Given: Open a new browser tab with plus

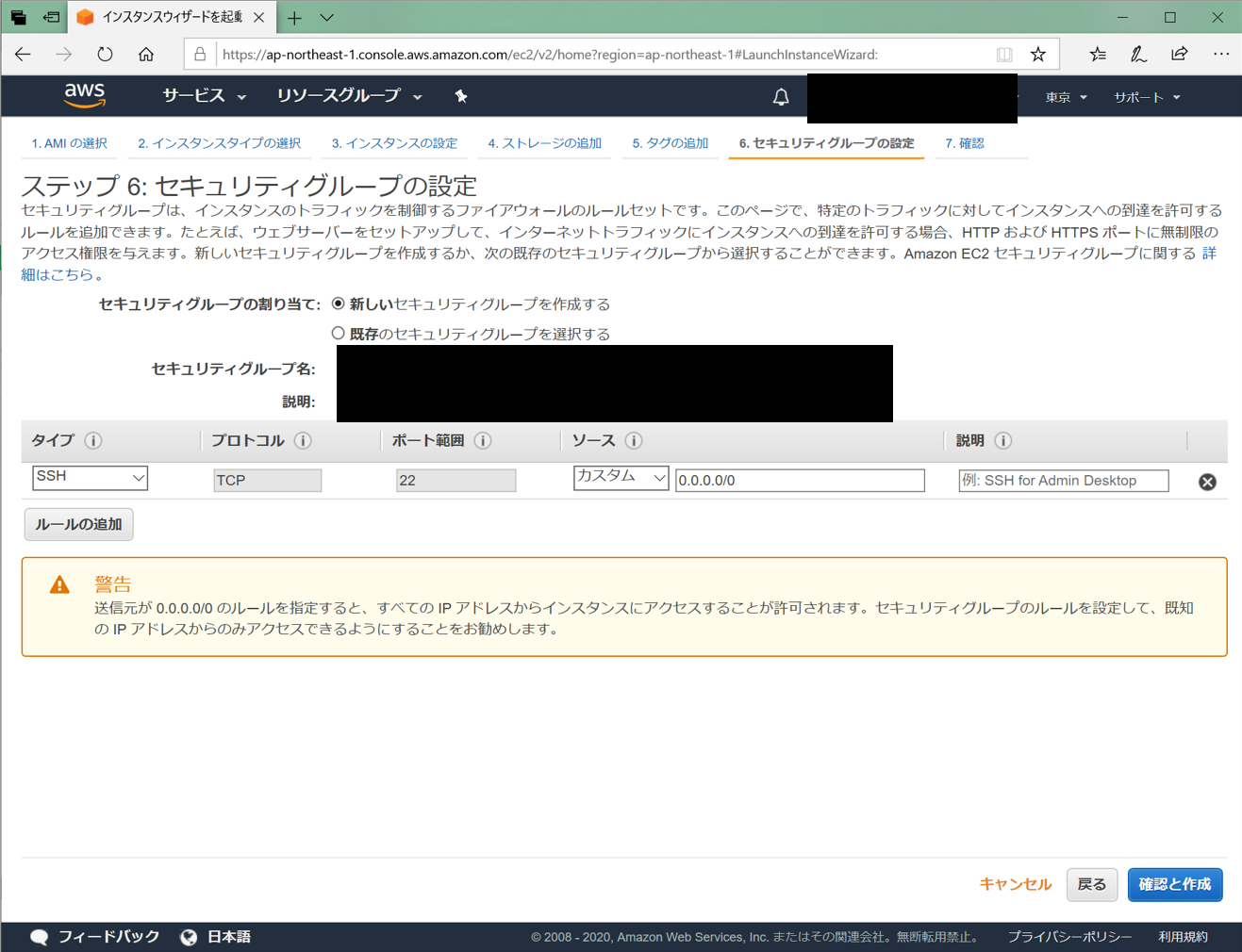Looking at the screenshot, I should pos(294,18).
